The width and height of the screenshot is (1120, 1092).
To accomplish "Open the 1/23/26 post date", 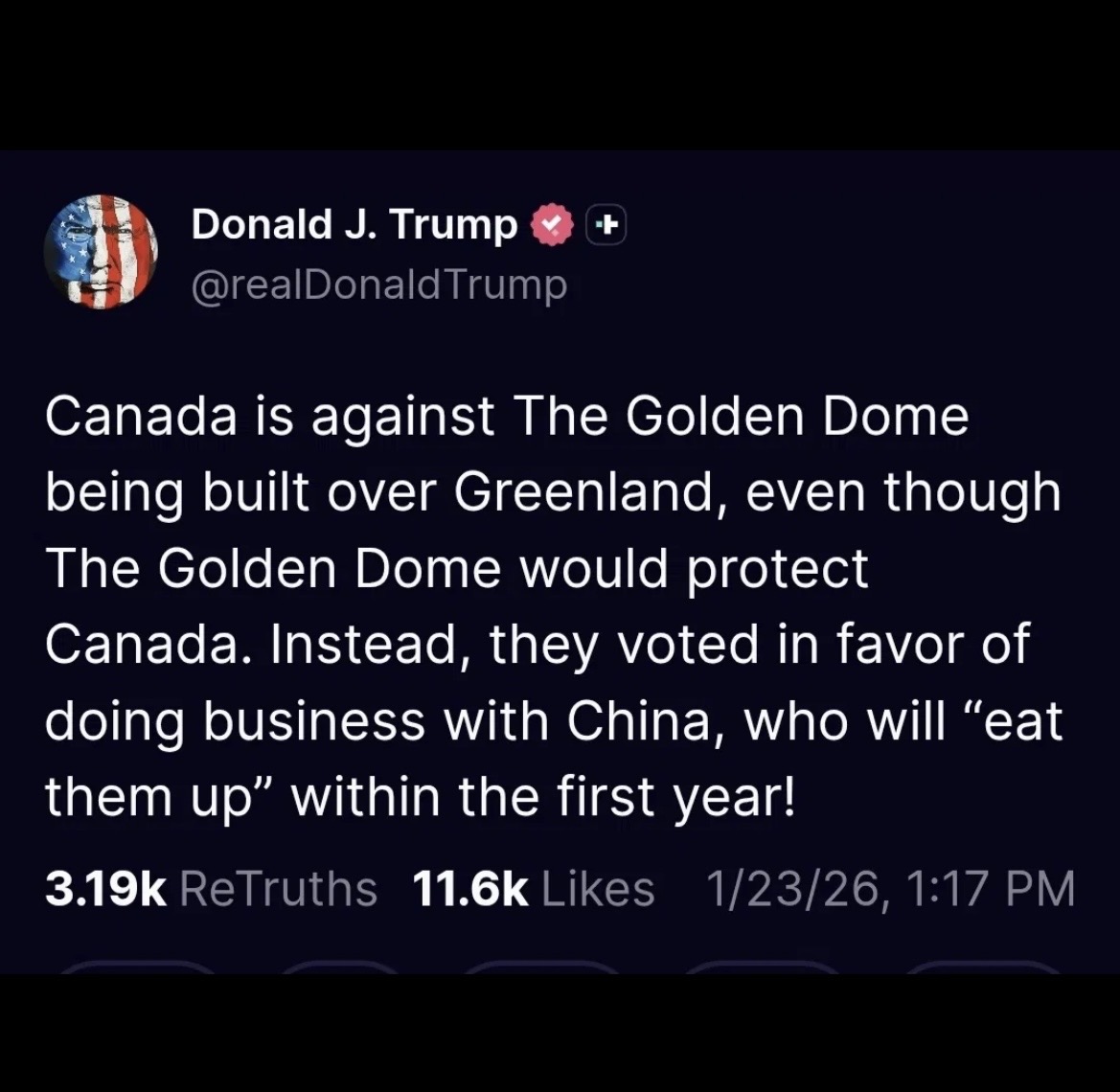I will click(792, 888).
